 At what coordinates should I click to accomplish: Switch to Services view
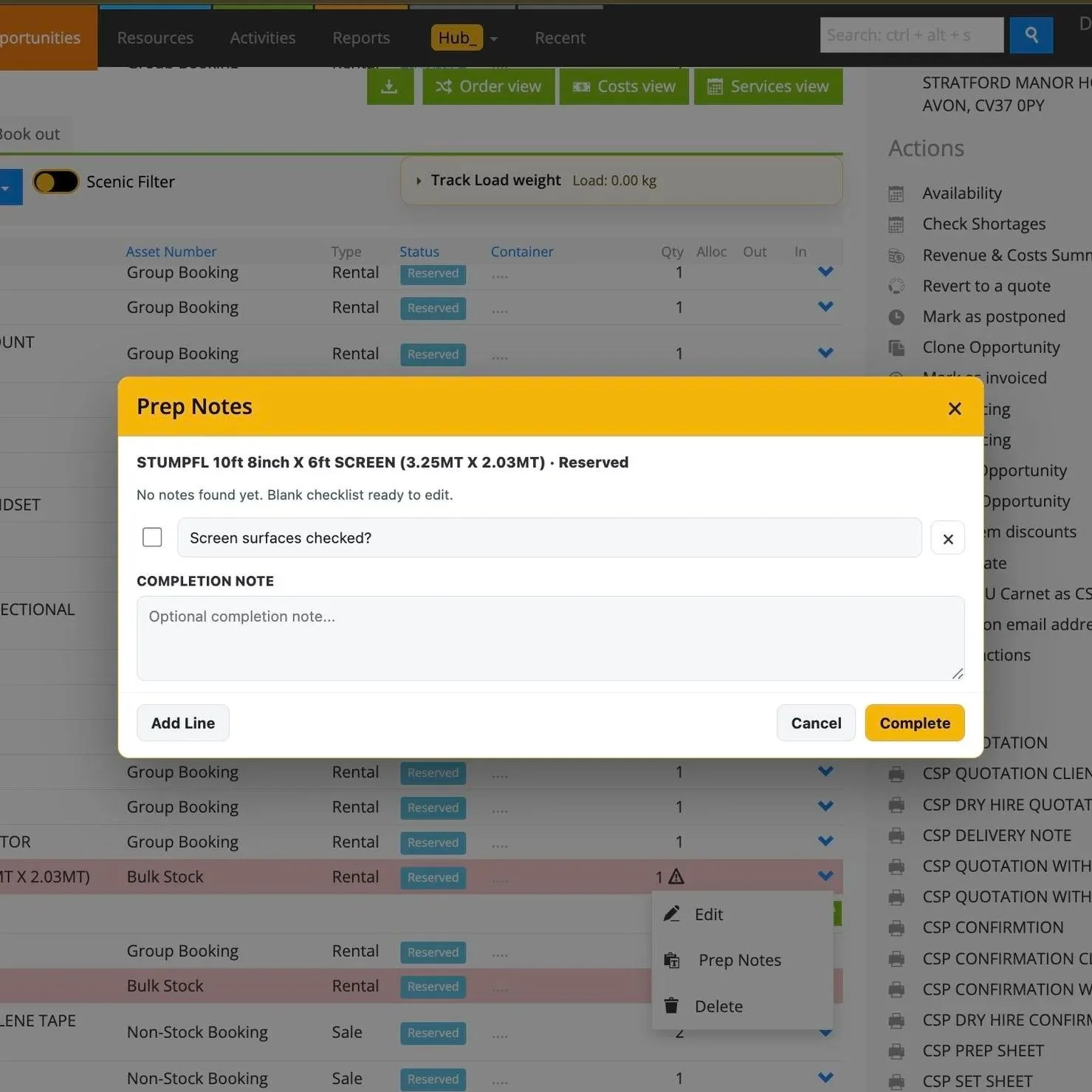768,86
